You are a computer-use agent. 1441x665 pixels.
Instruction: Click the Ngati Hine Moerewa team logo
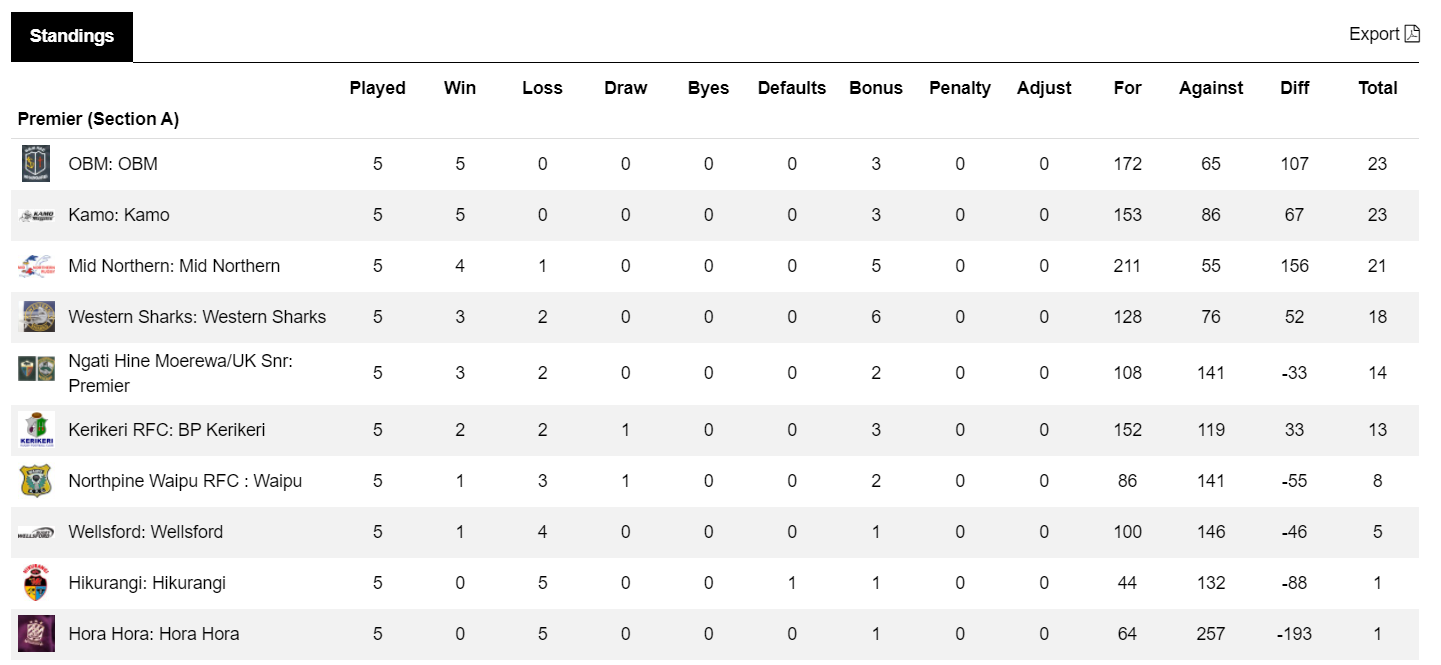[36, 368]
